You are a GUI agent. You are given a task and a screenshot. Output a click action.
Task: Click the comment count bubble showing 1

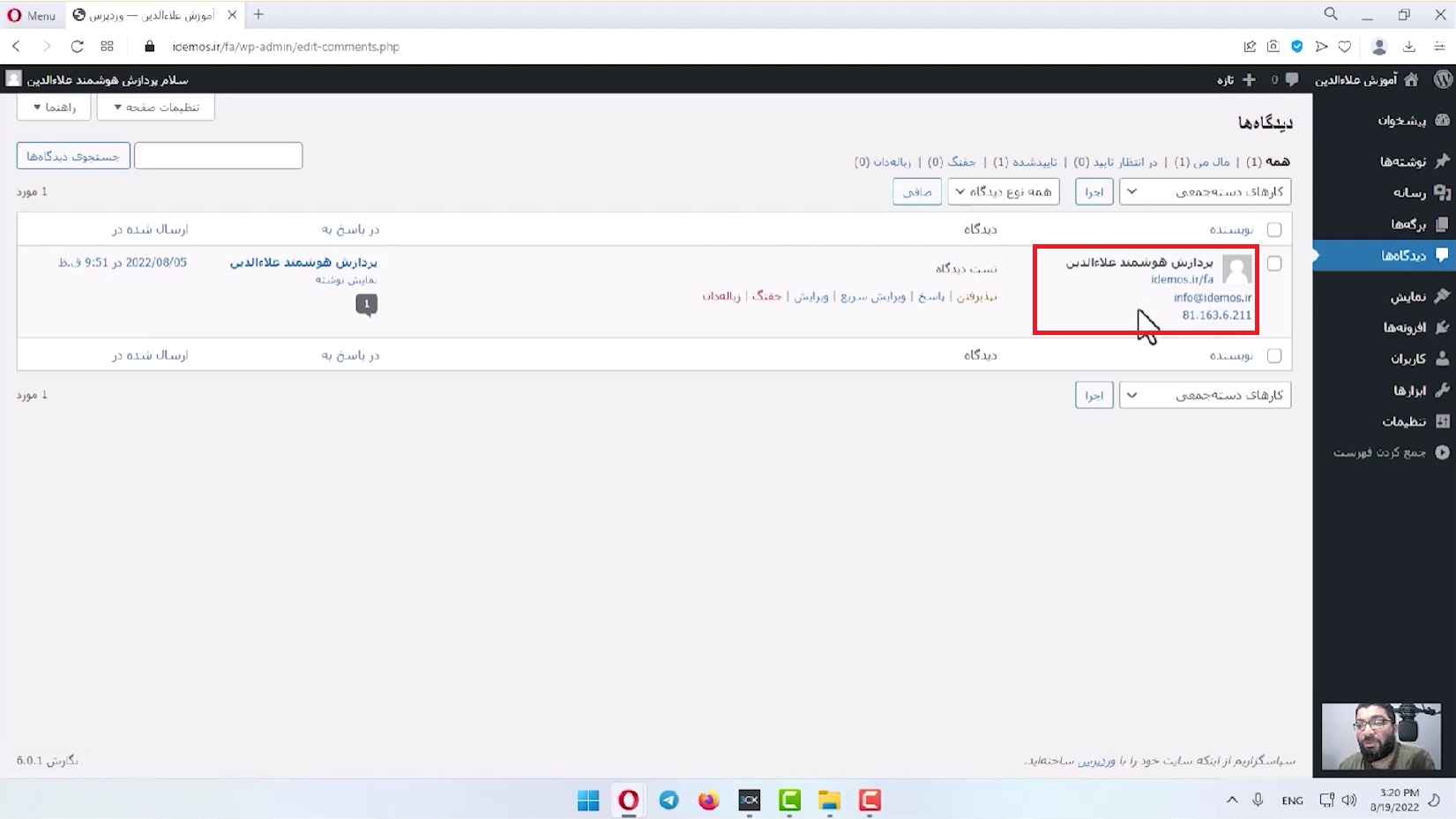[x=367, y=304]
